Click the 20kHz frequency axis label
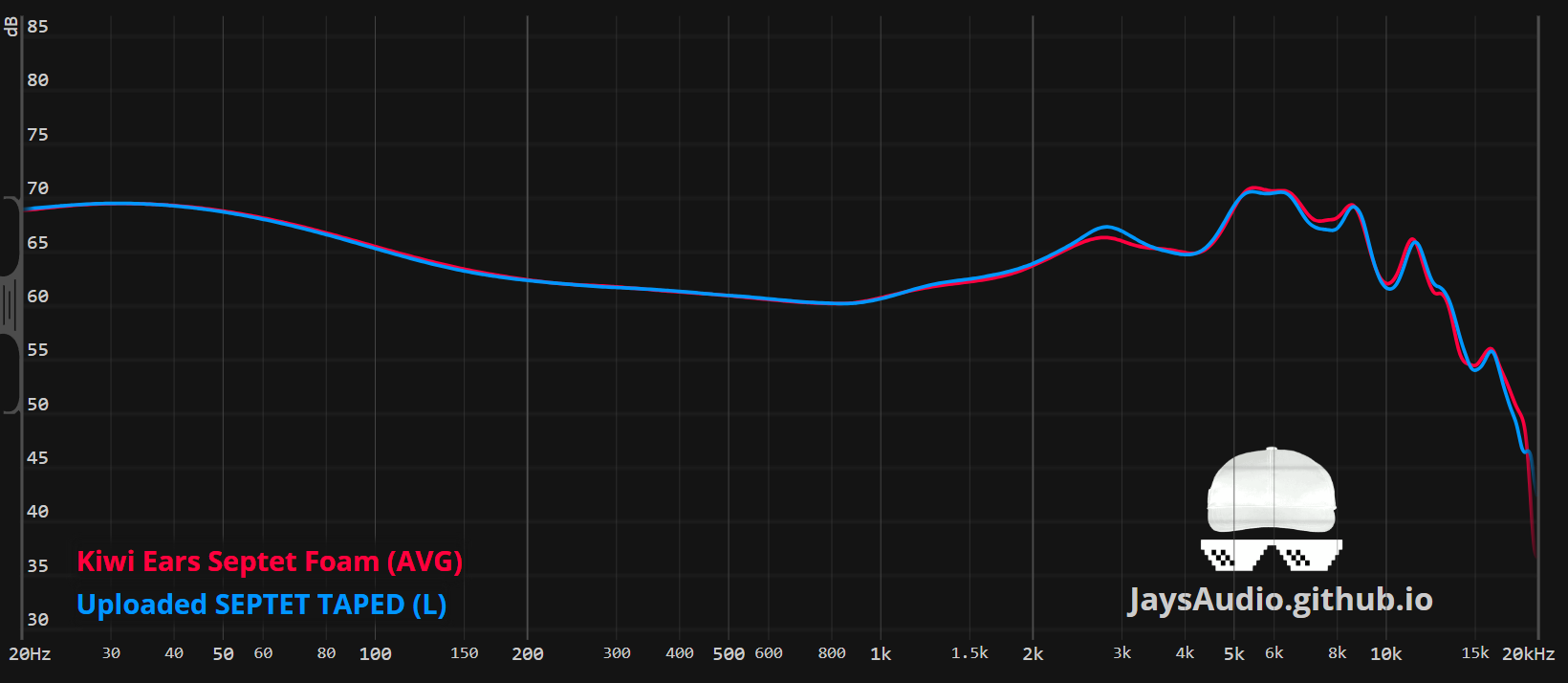This screenshot has height=683, width=1568. pos(1528,654)
